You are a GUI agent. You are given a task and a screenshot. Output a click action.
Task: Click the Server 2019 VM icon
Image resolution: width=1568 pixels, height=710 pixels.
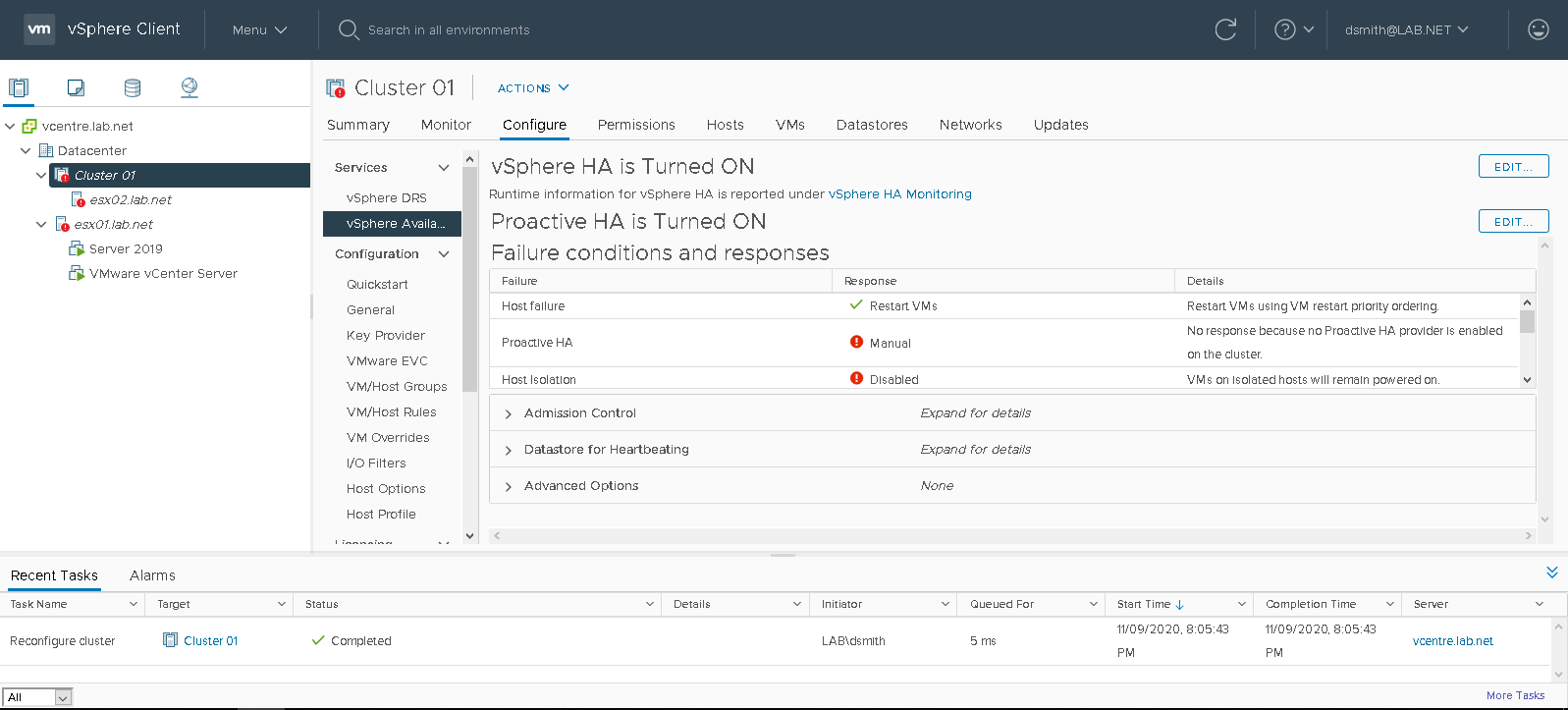77,248
